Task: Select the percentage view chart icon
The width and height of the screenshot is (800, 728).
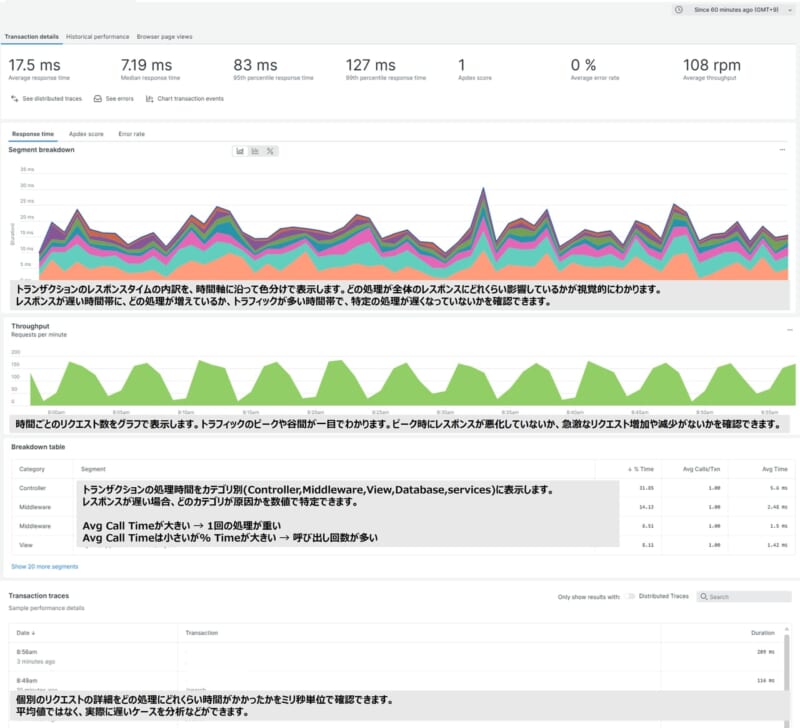Action: point(270,151)
